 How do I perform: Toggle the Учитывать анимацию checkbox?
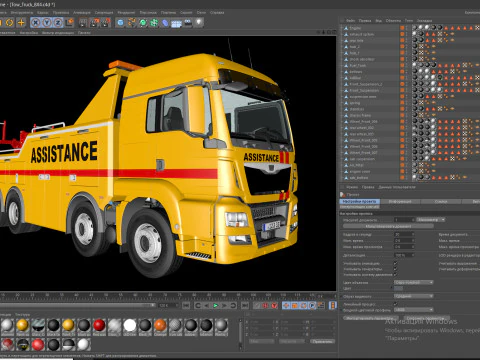coord(395,263)
